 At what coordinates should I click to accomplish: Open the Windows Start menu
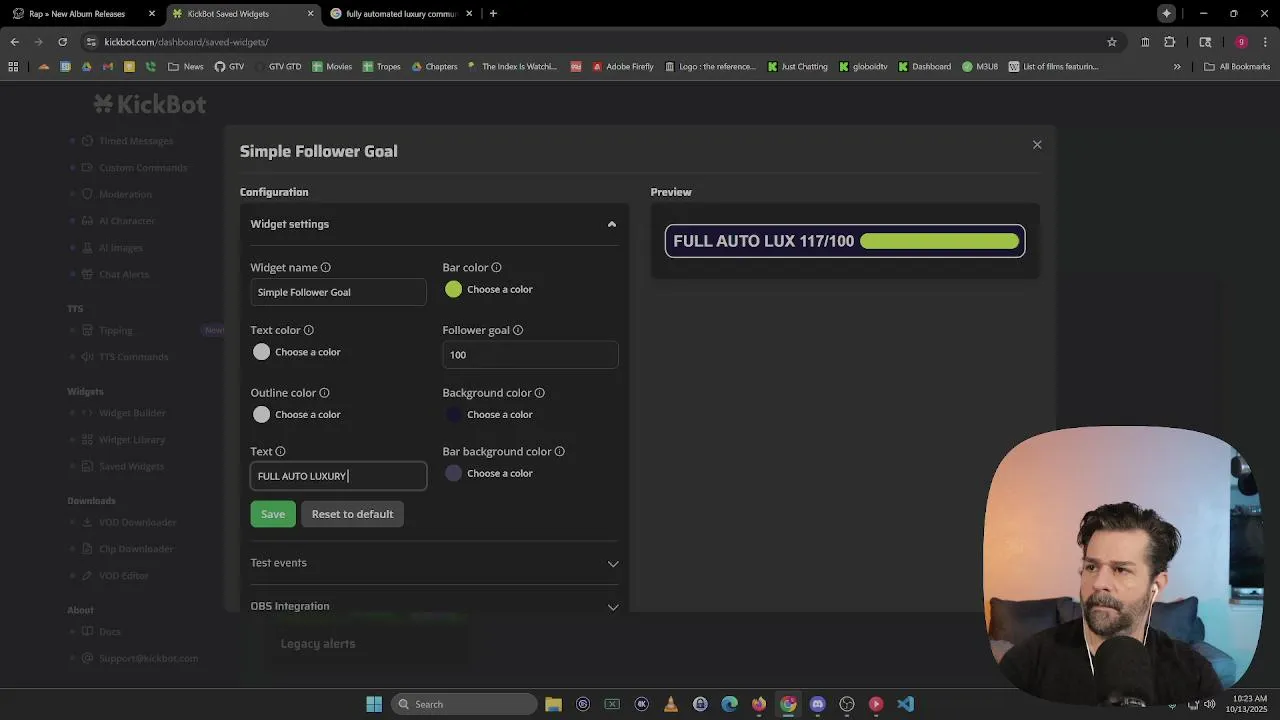pos(374,704)
